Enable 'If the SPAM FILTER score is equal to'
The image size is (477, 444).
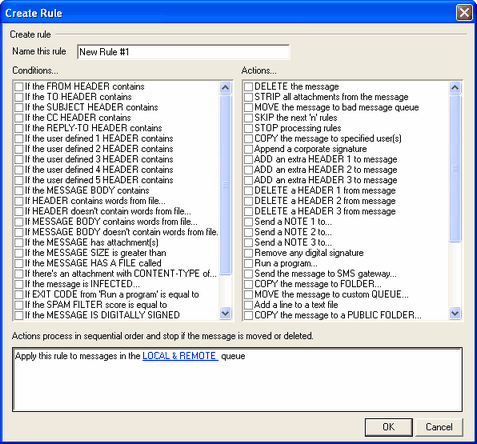coord(19,305)
